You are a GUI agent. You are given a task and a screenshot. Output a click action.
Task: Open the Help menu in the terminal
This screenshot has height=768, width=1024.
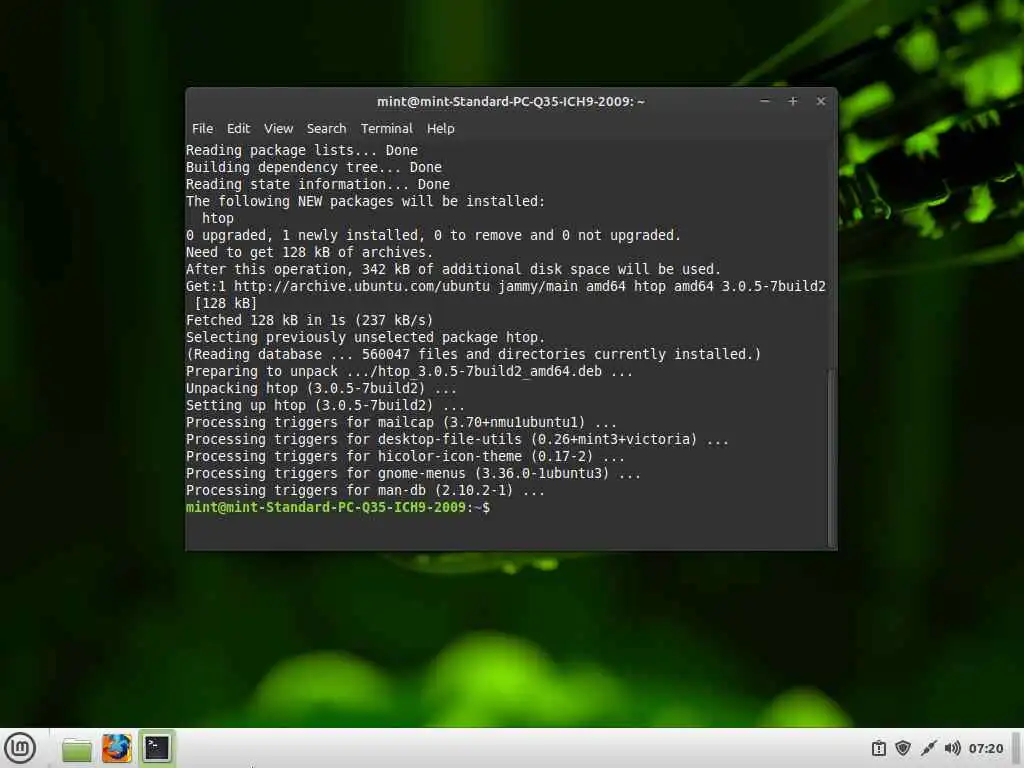click(x=441, y=129)
